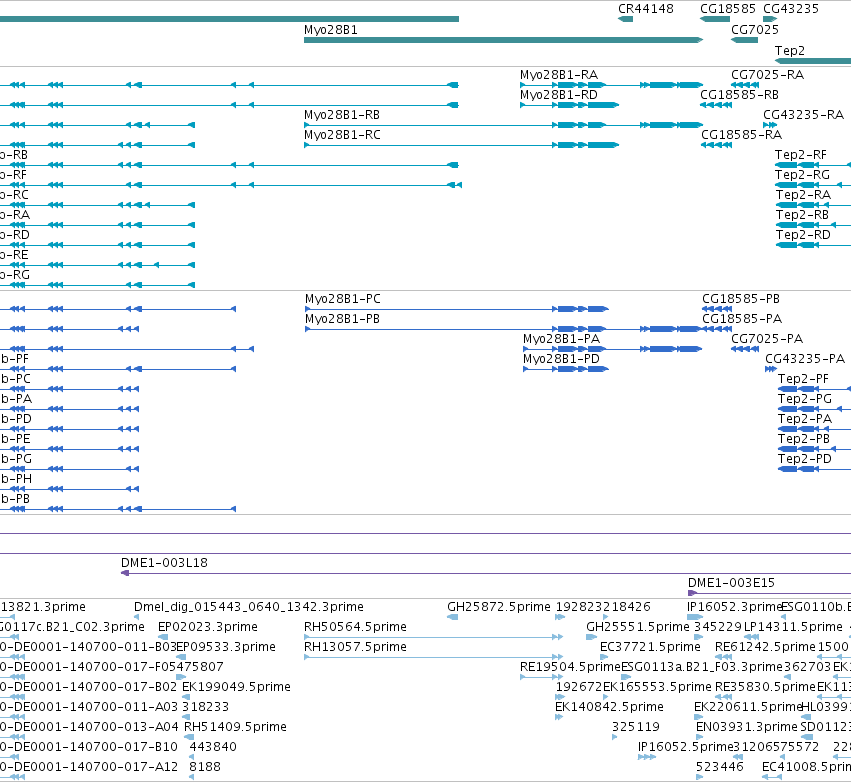The image size is (851, 782).
Task: Click the RE61242.5prime EST label
Action: coord(765,647)
